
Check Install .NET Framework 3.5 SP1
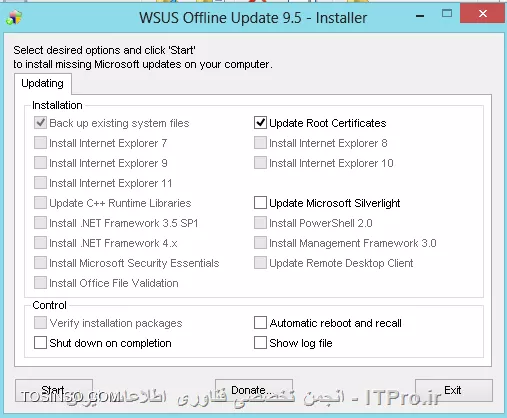40,223
